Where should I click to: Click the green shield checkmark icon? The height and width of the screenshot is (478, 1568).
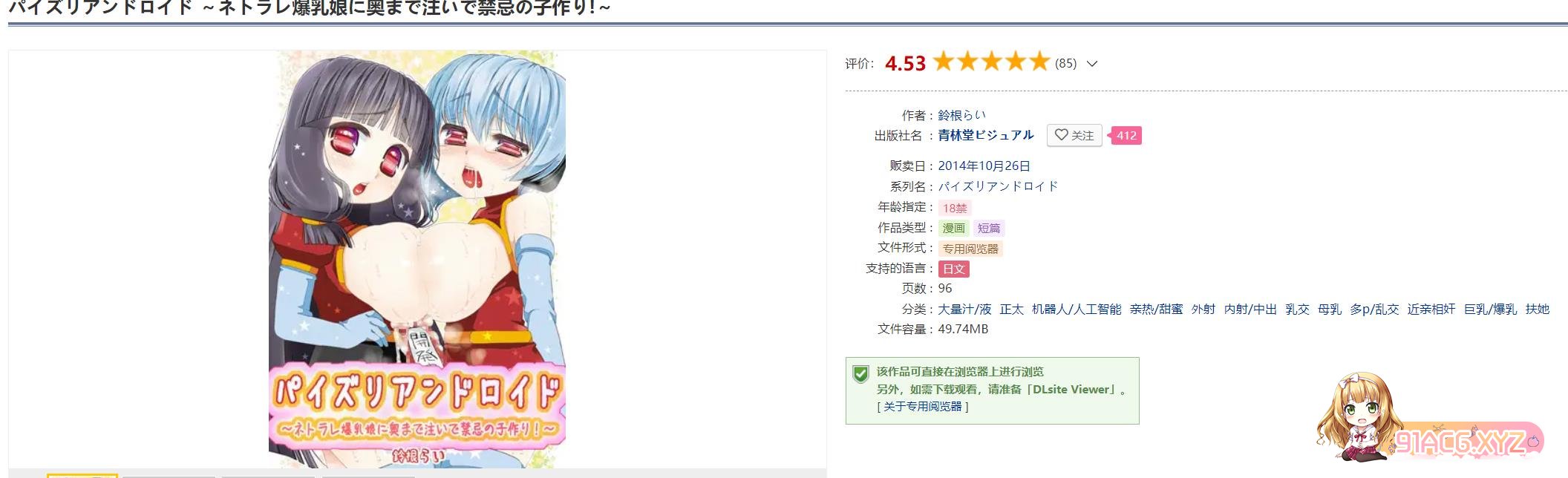(860, 374)
